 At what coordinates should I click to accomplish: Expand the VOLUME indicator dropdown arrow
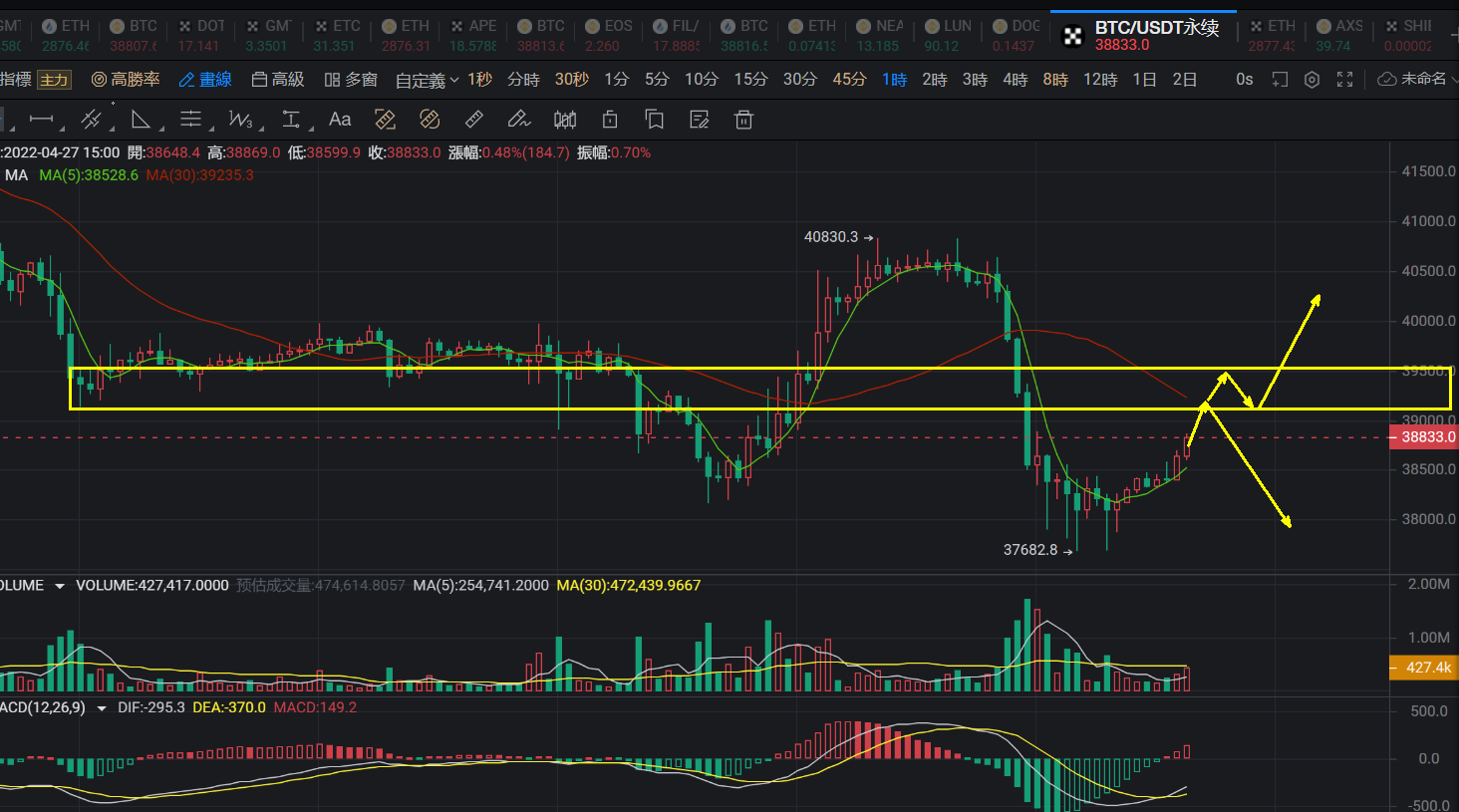pos(60,586)
